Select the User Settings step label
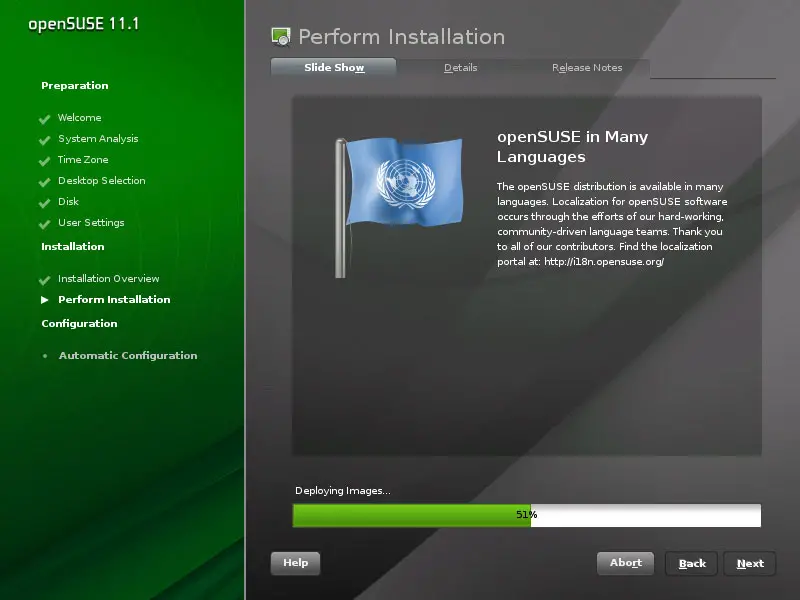The width and height of the screenshot is (800, 600). (91, 222)
